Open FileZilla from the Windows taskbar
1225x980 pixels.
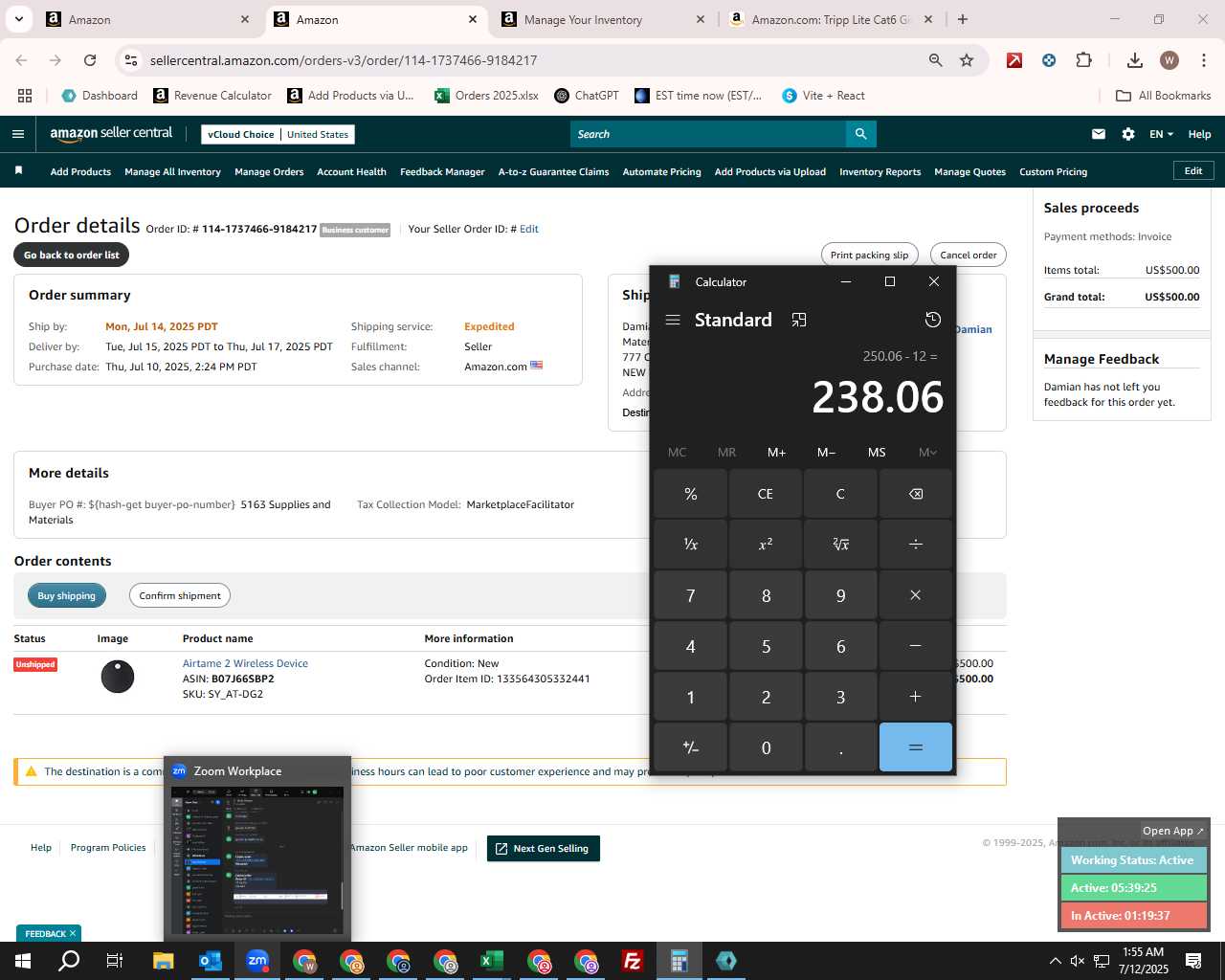632,961
